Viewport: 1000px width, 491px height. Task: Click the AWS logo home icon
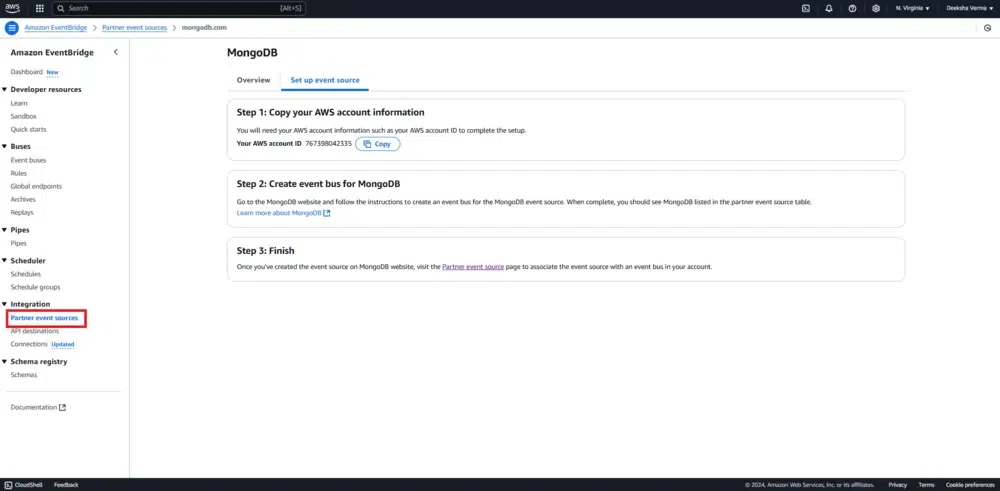[12, 8]
